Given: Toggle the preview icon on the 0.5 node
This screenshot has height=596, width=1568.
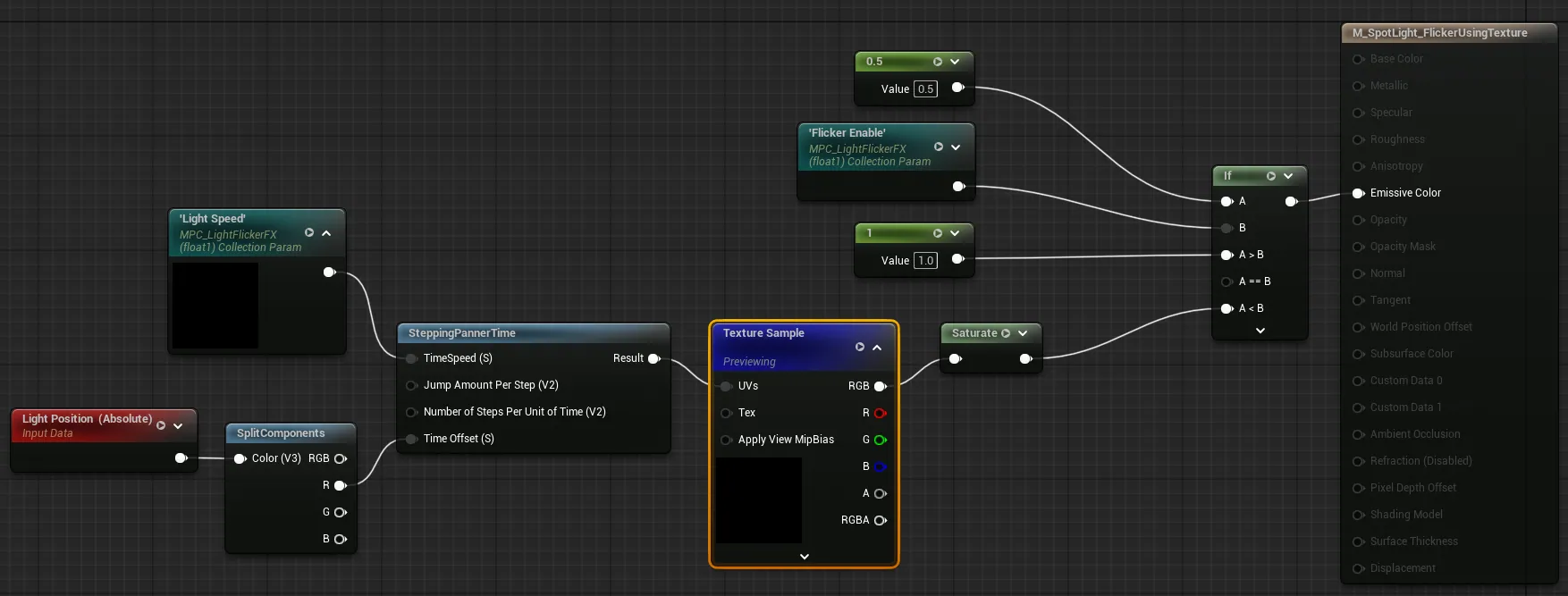Looking at the screenshot, I should coord(938,62).
